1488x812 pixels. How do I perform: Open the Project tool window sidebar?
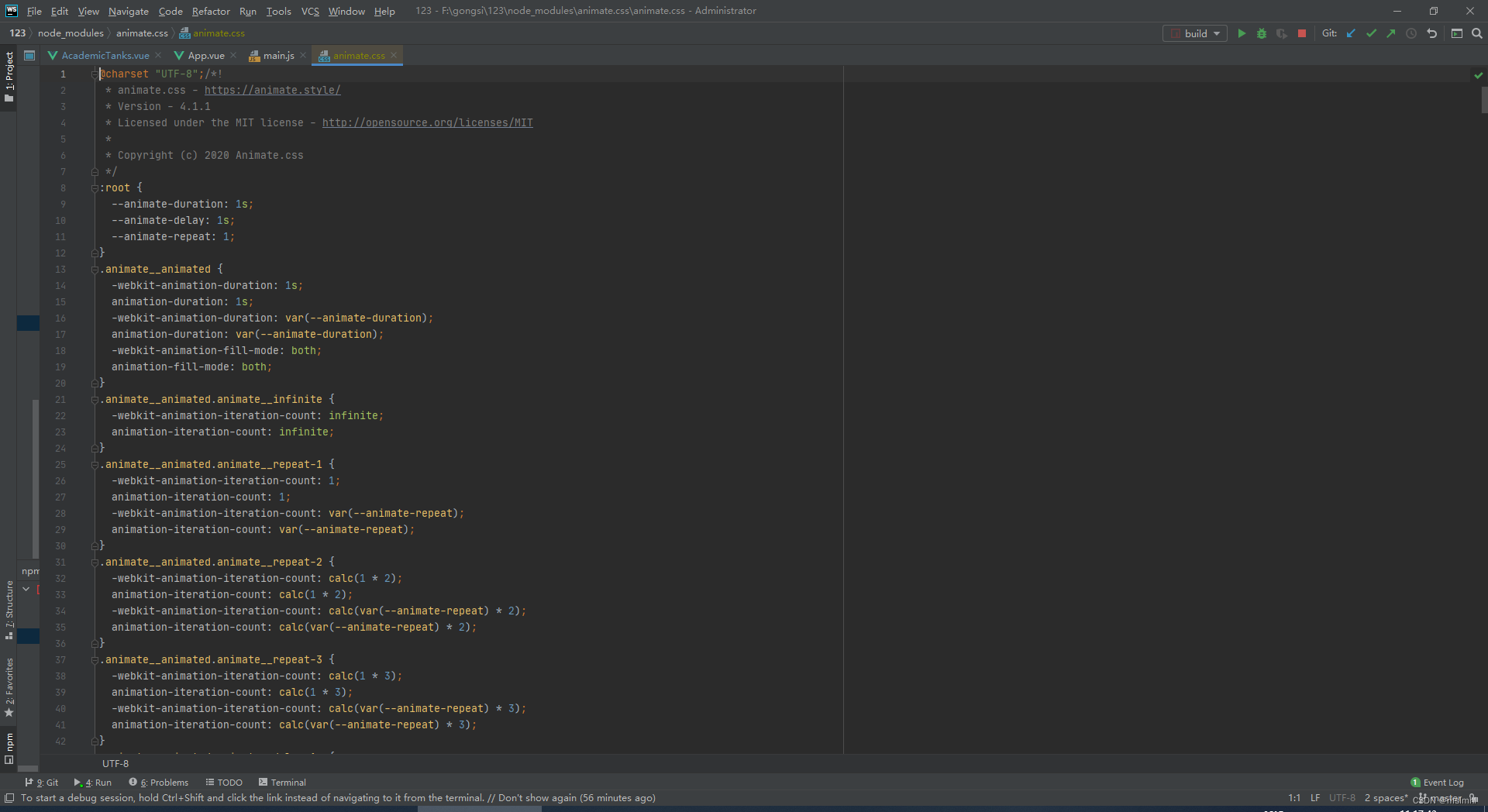pyautogui.click(x=9, y=77)
